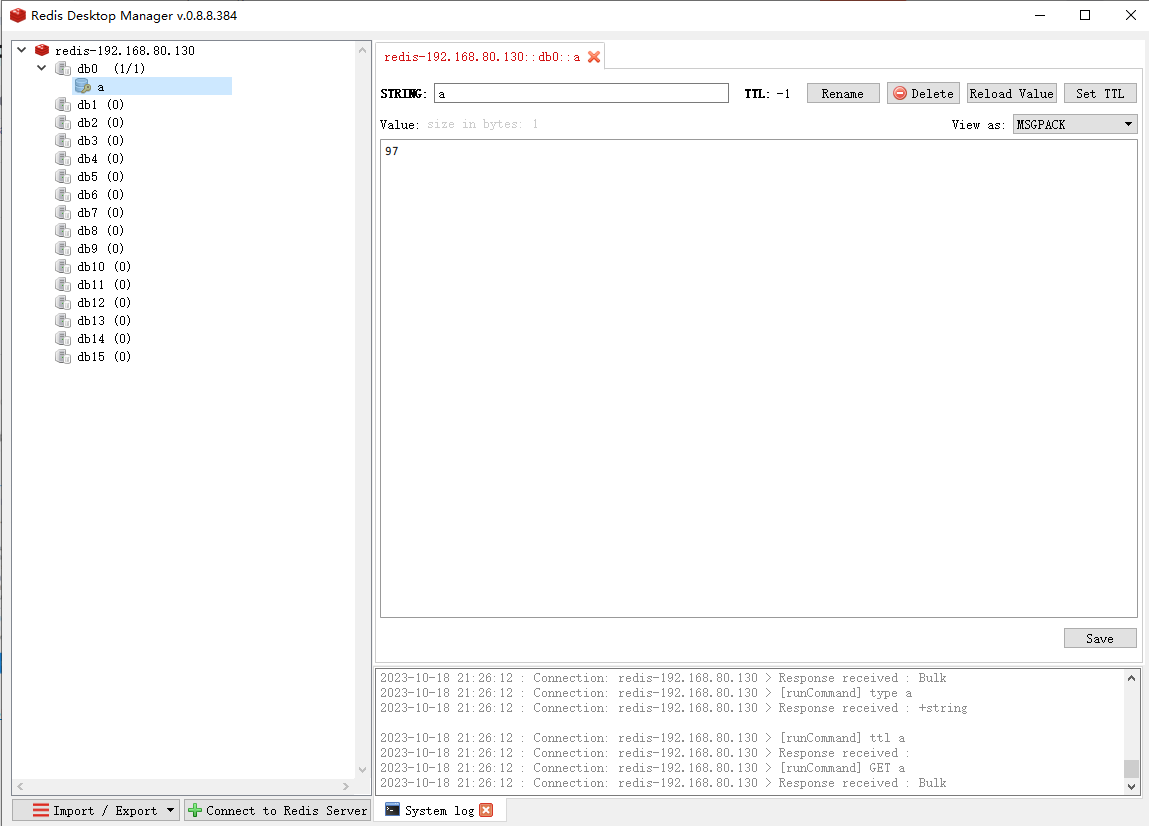The image size is (1149, 826).
Task: Collapse the db0 database node
Action: (x=42, y=68)
